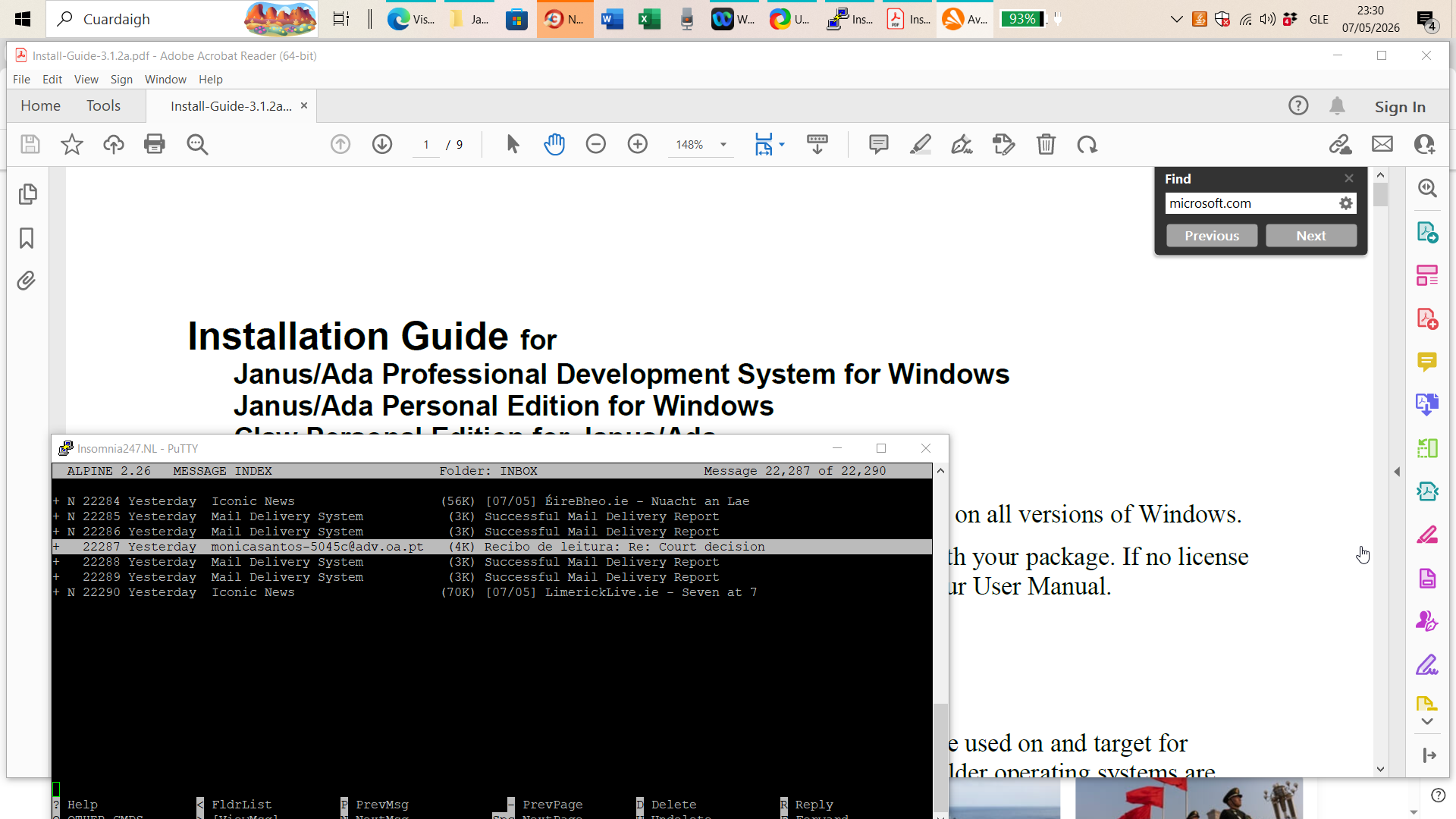Image resolution: width=1456 pixels, height=819 pixels.
Task: Click the PuTTY window scrollbar thumb
Action: point(940,757)
